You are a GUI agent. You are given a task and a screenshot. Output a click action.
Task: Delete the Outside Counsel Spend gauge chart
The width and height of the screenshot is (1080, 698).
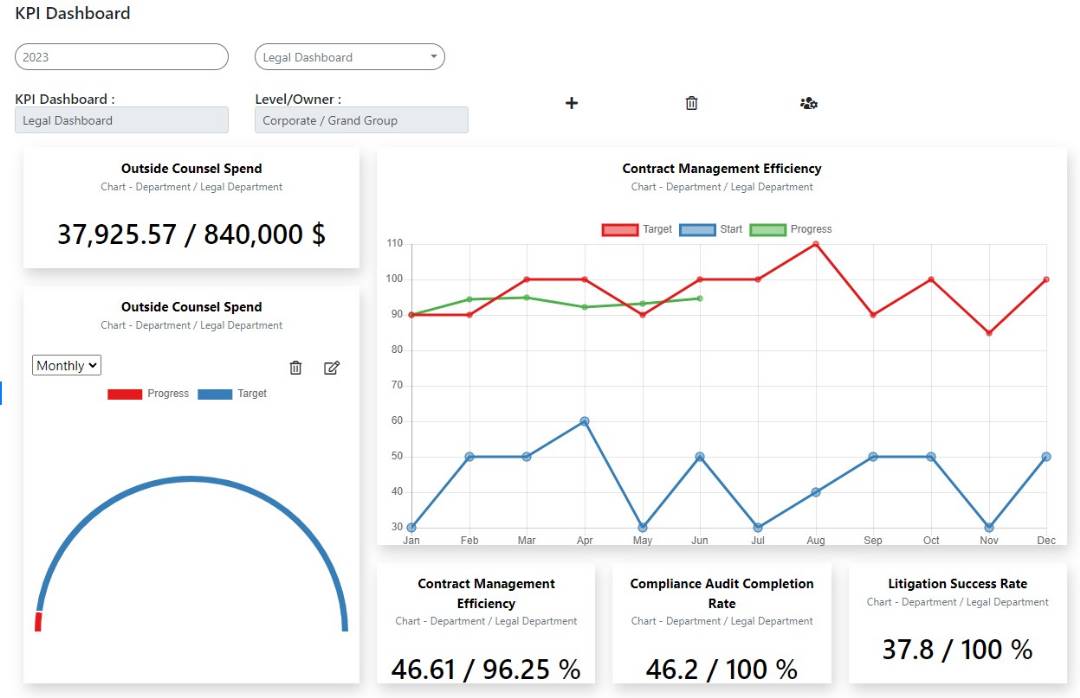(295, 368)
